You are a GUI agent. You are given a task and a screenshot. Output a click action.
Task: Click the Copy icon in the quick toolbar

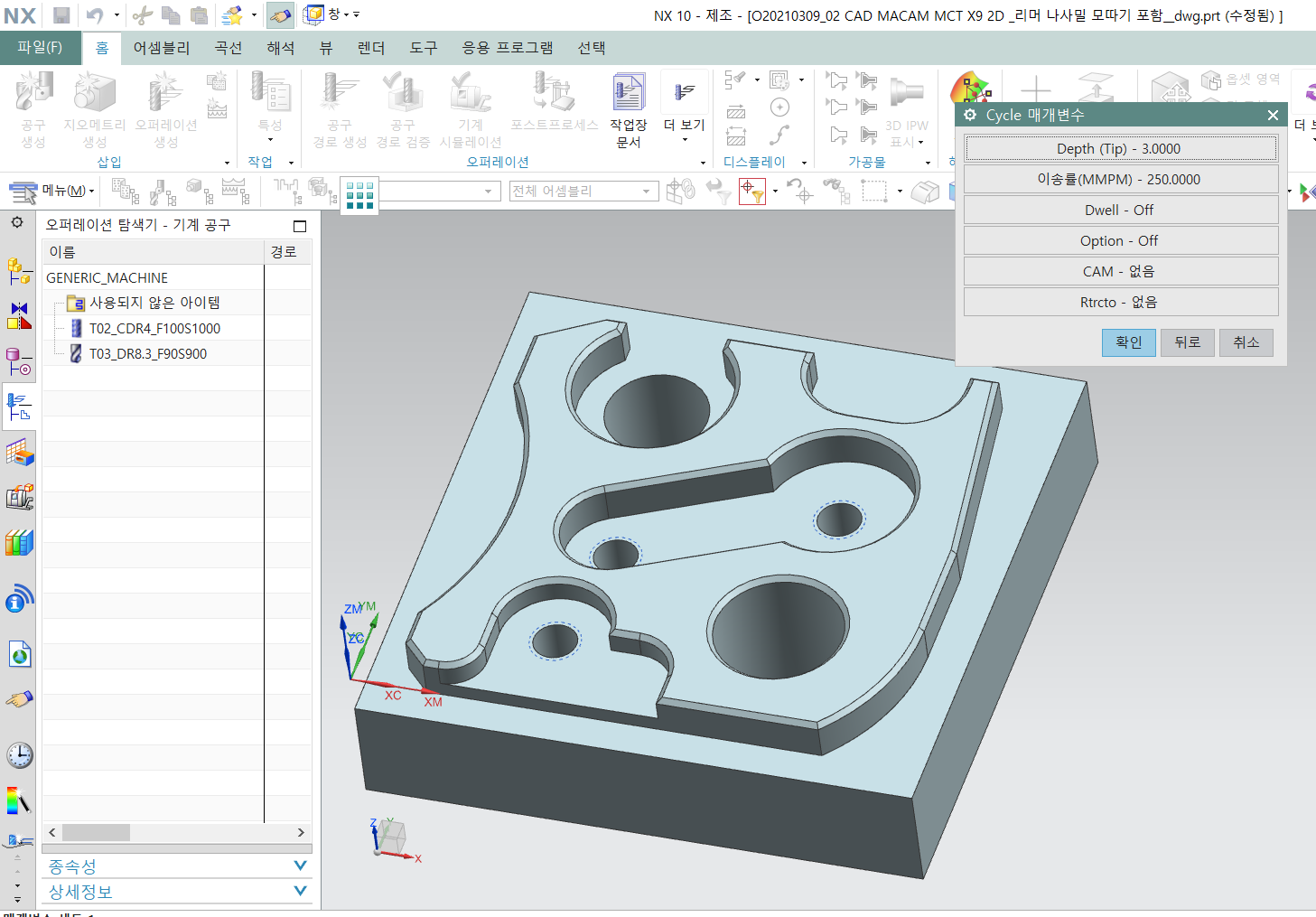click(x=171, y=15)
